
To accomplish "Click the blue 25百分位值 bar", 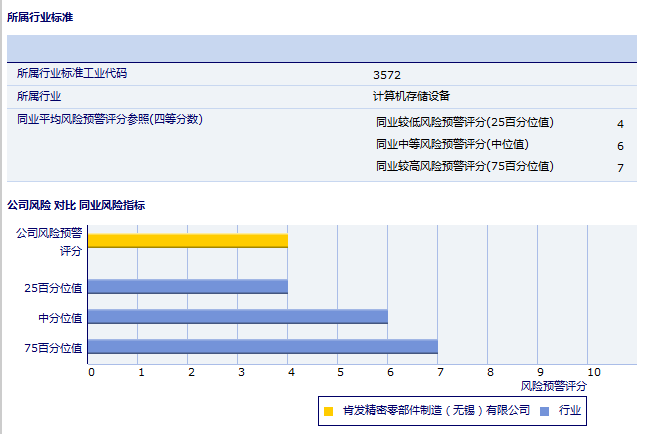I will click(188, 286).
